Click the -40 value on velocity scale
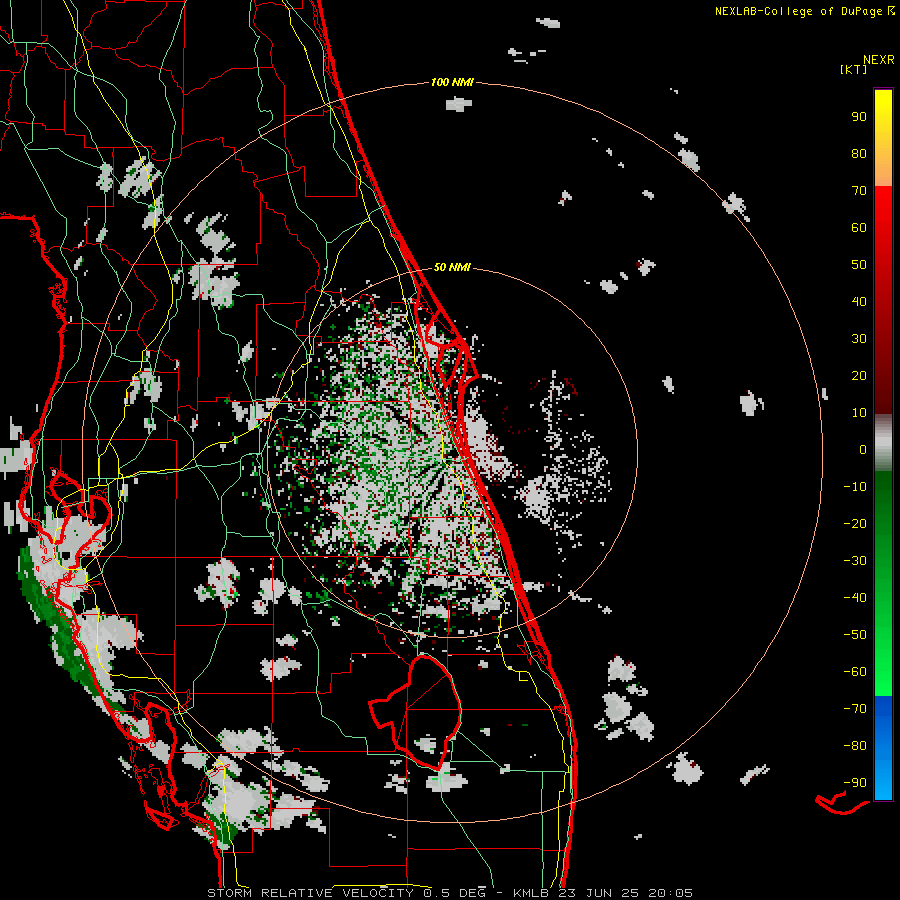Image resolution: width=900 pixels, height=900 pixels. pyautogui.click(x=855, y=598)
